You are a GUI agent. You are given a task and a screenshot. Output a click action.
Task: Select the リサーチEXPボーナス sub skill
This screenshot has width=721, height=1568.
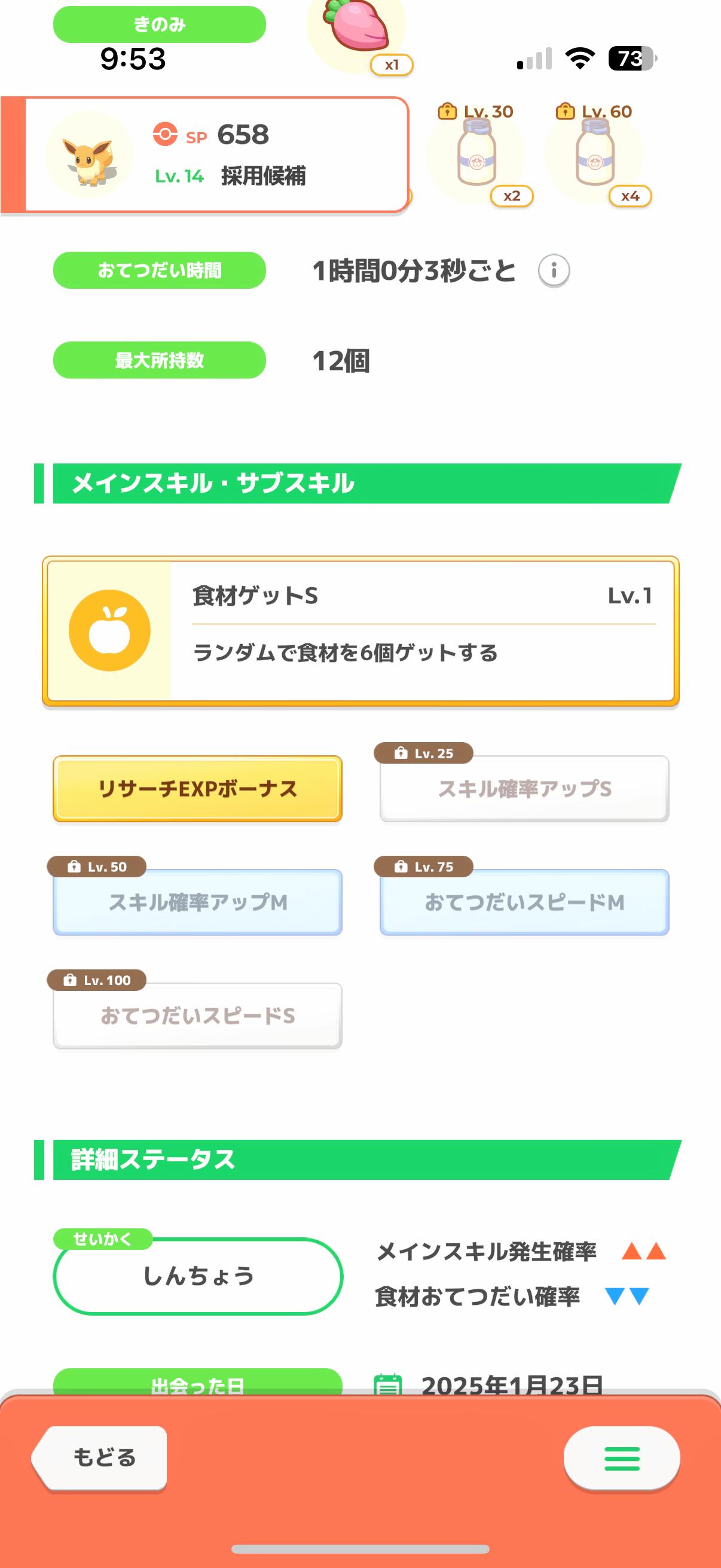[198, 789]
